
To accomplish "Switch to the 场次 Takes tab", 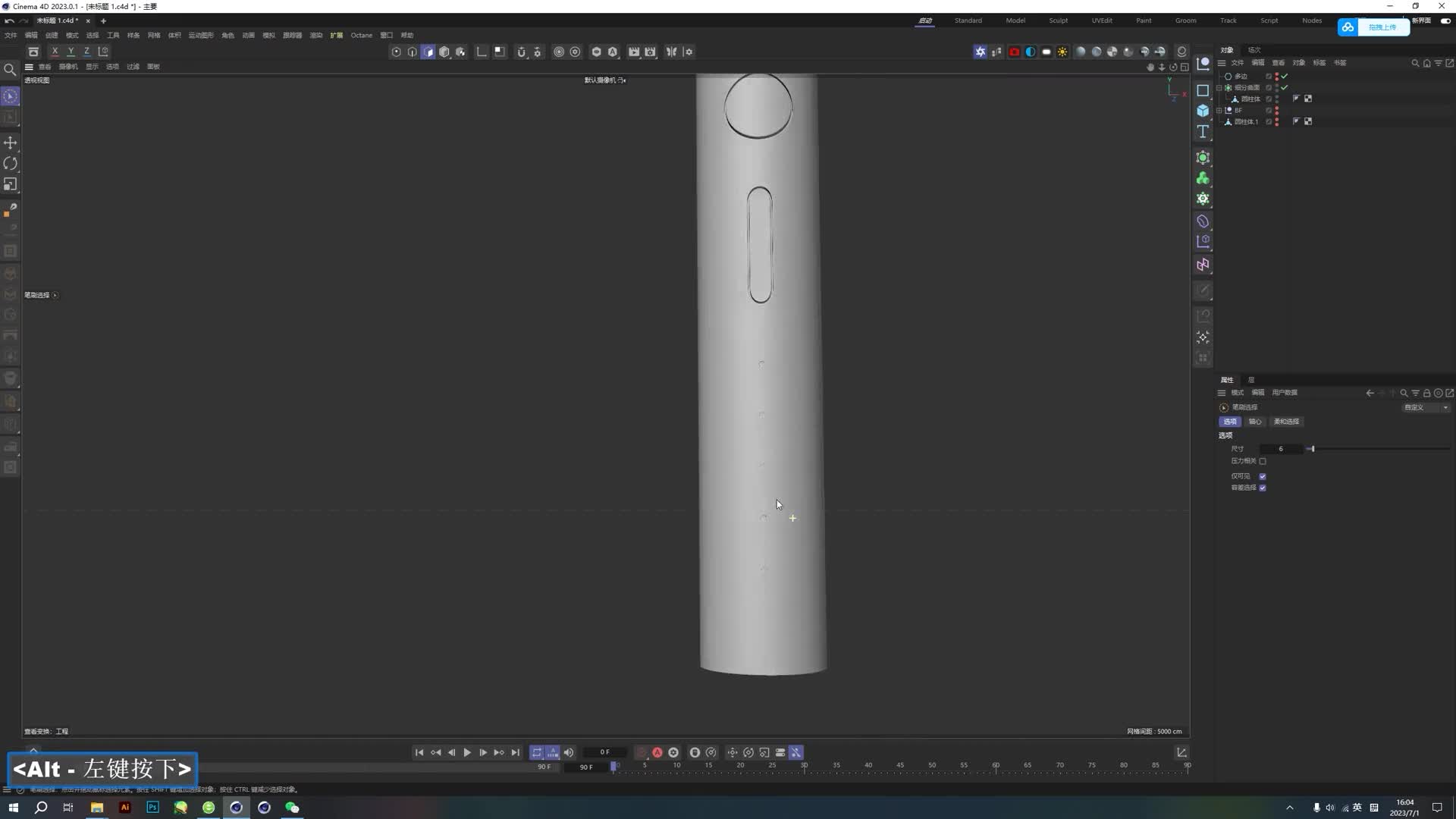I will tap(1254, 50).
